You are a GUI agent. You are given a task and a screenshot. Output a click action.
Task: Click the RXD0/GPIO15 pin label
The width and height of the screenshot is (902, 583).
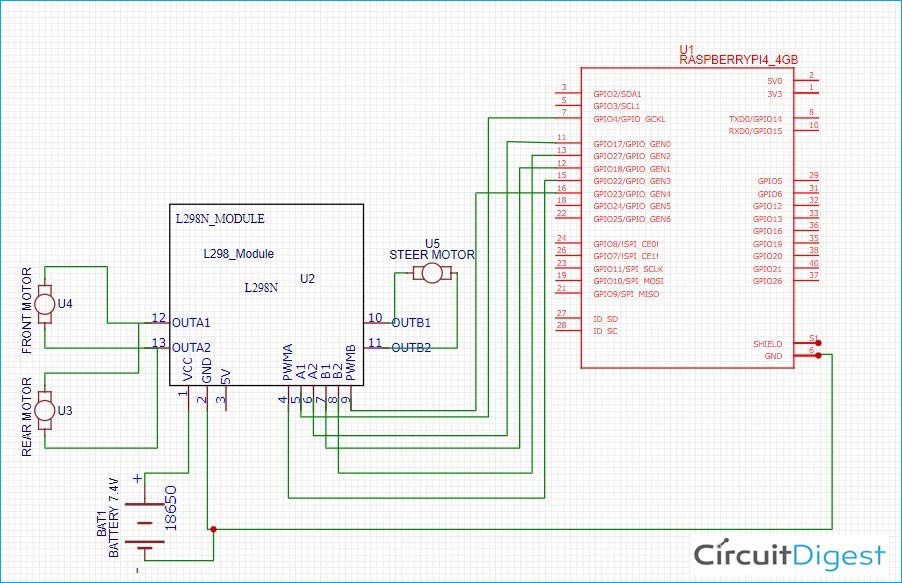pos(755,131)
